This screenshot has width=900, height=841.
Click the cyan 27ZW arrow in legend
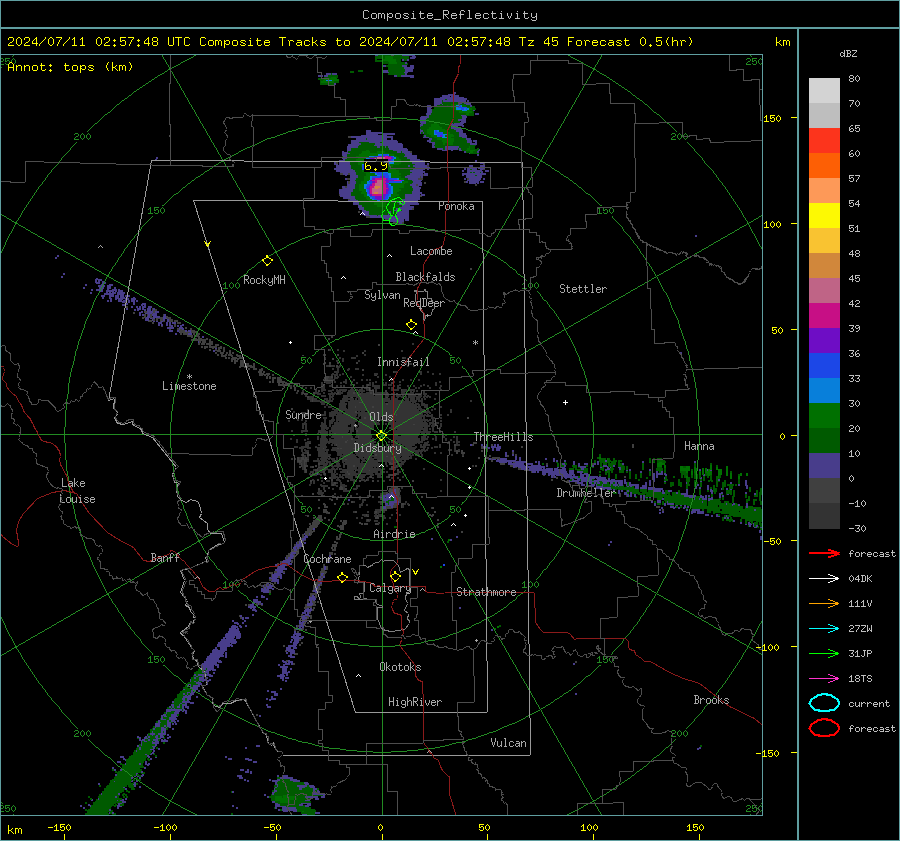coord(824,629)
